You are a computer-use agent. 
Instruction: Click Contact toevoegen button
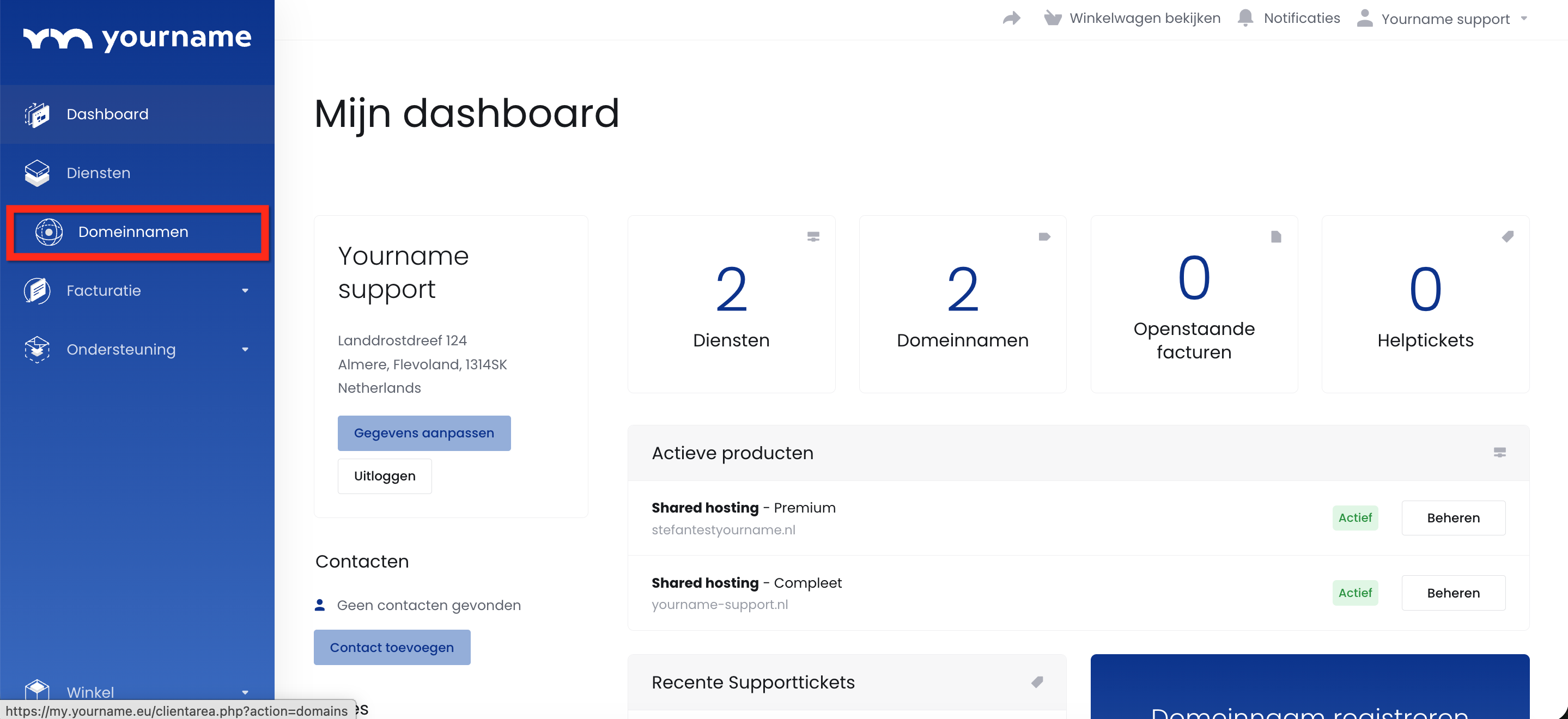[391, 647]
